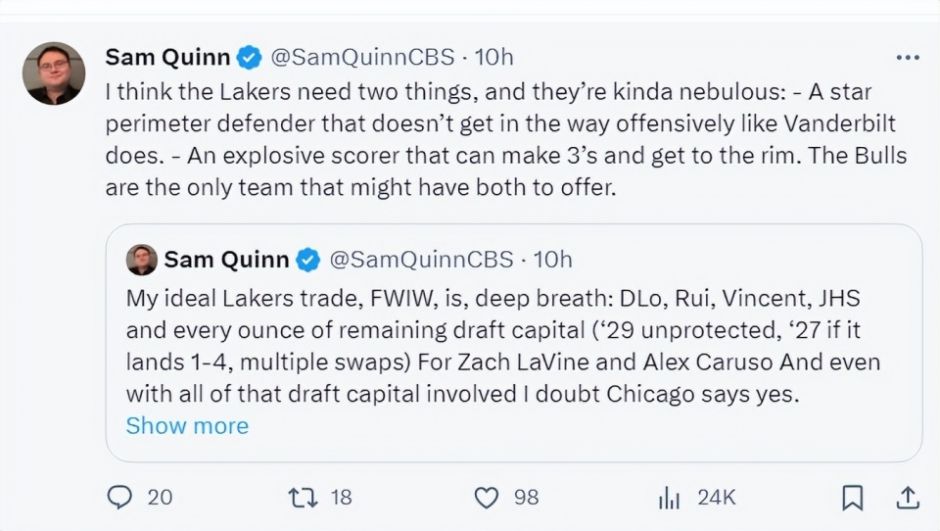Click the reply speech bubble icon
The height and width of the screenshot is (531, 940).
119,497
